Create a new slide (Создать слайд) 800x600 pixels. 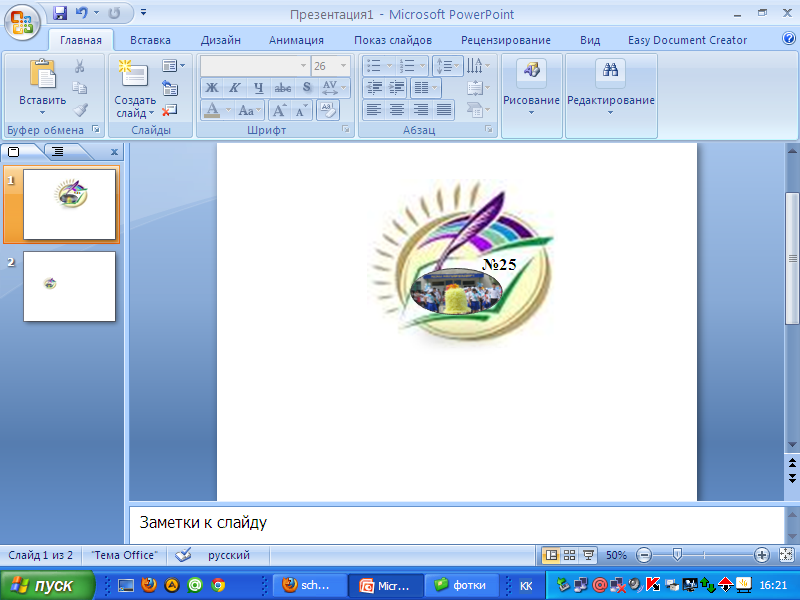coord(135,88)
